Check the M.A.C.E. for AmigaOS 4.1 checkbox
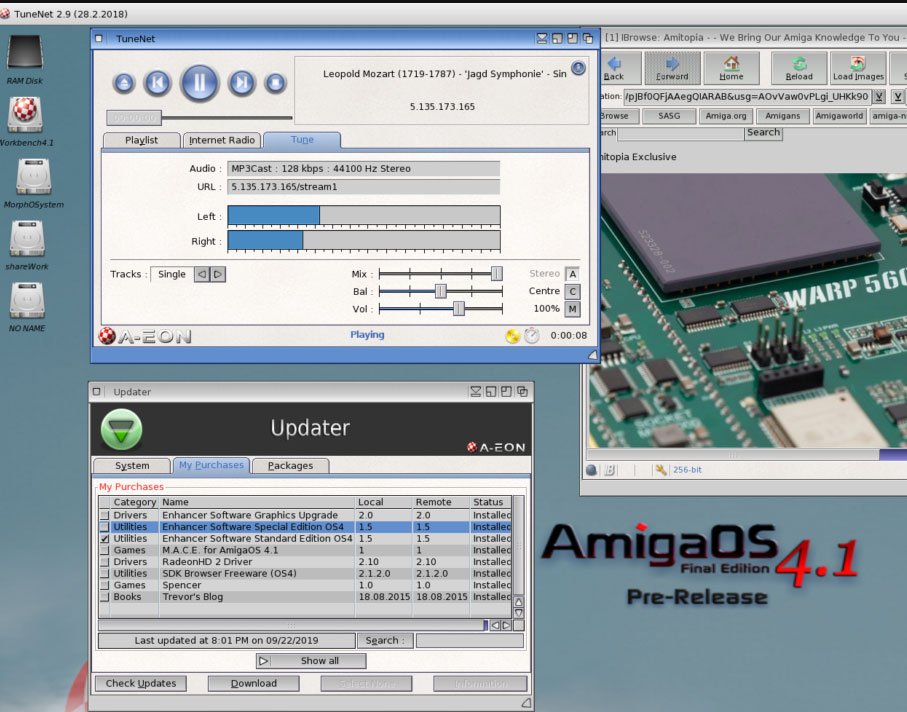Screen dimensions: 907x712 pos(104,550)
